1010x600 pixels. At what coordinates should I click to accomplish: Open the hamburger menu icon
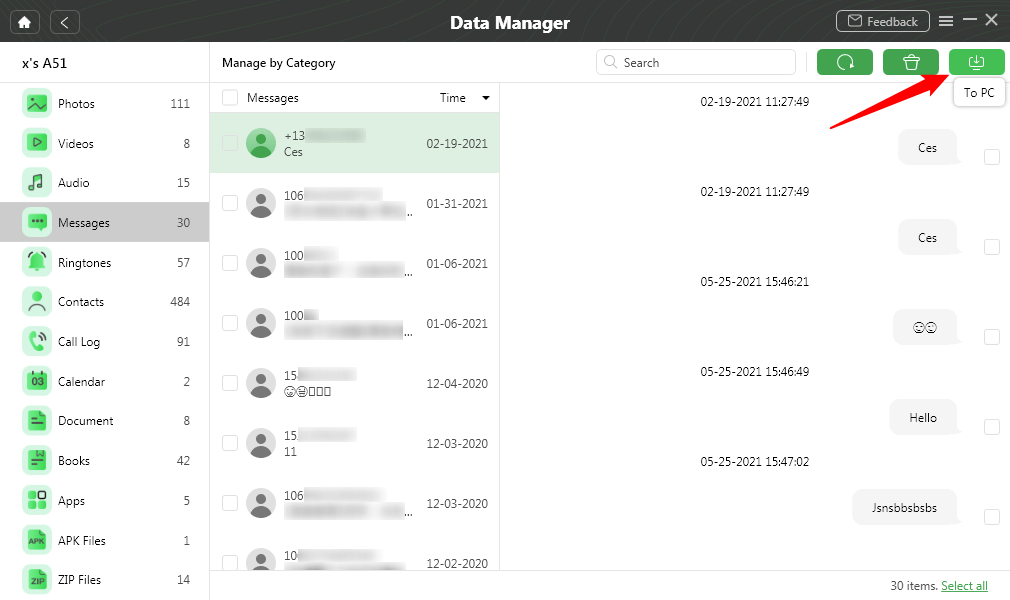[946, 21]
